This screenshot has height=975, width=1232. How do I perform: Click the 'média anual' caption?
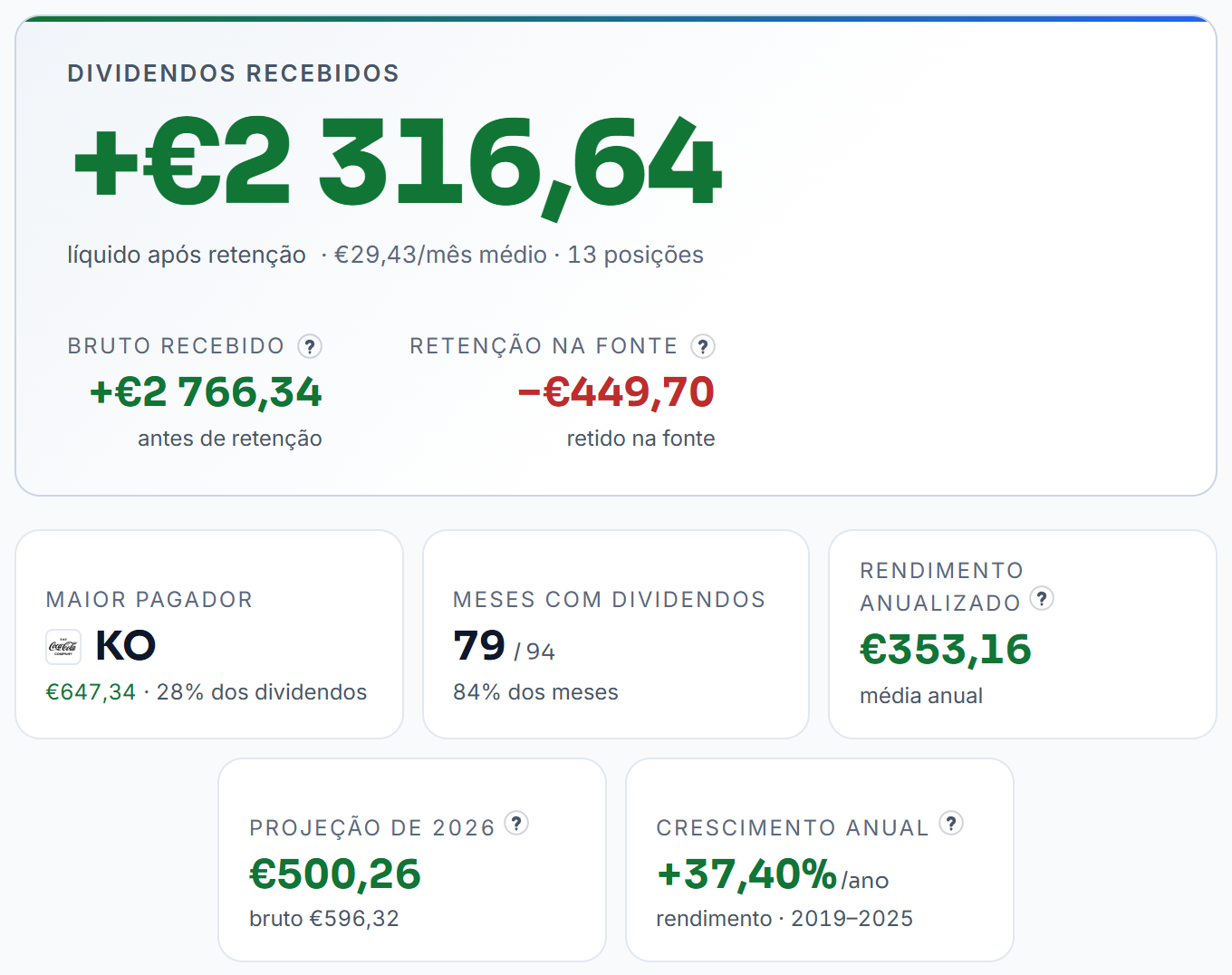[921, 696]
